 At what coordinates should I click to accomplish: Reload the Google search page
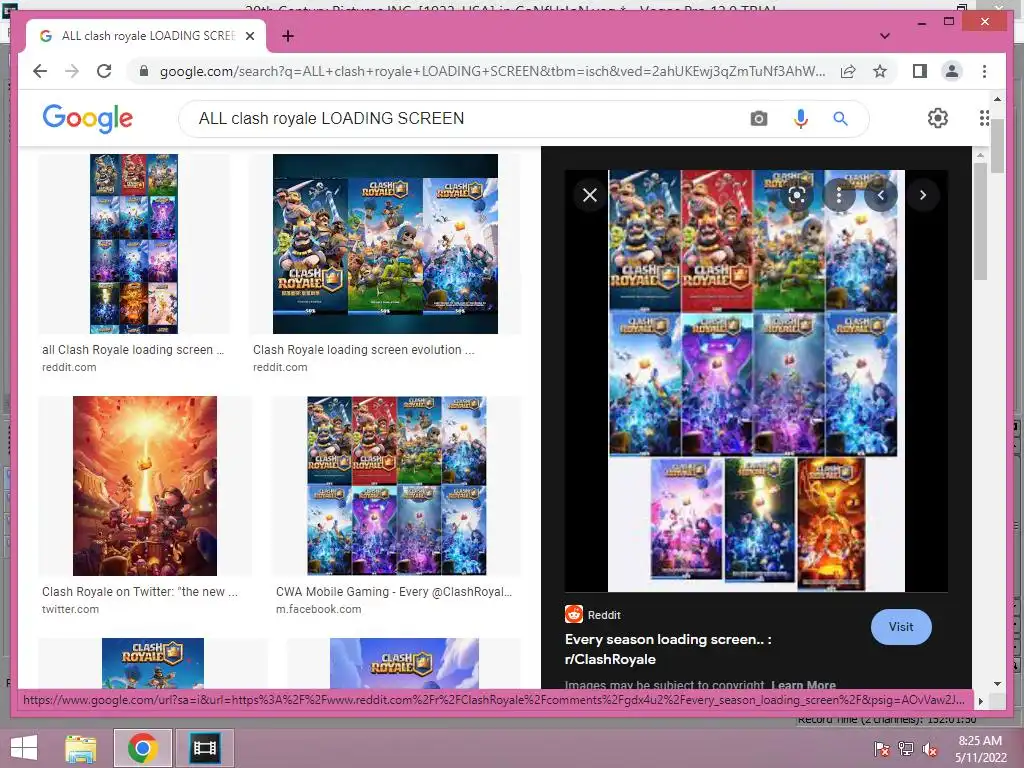tap(104, 71)
